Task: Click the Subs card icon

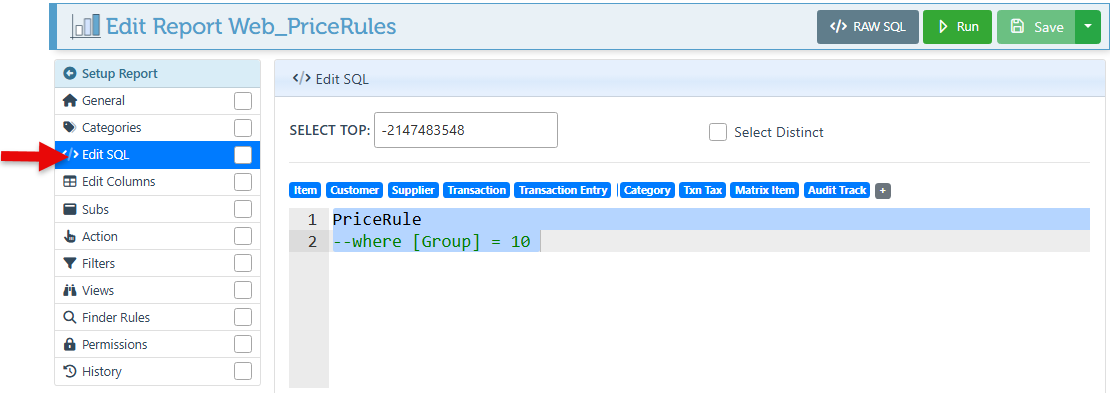Action: pyautogui.click(x=70, y=209)
